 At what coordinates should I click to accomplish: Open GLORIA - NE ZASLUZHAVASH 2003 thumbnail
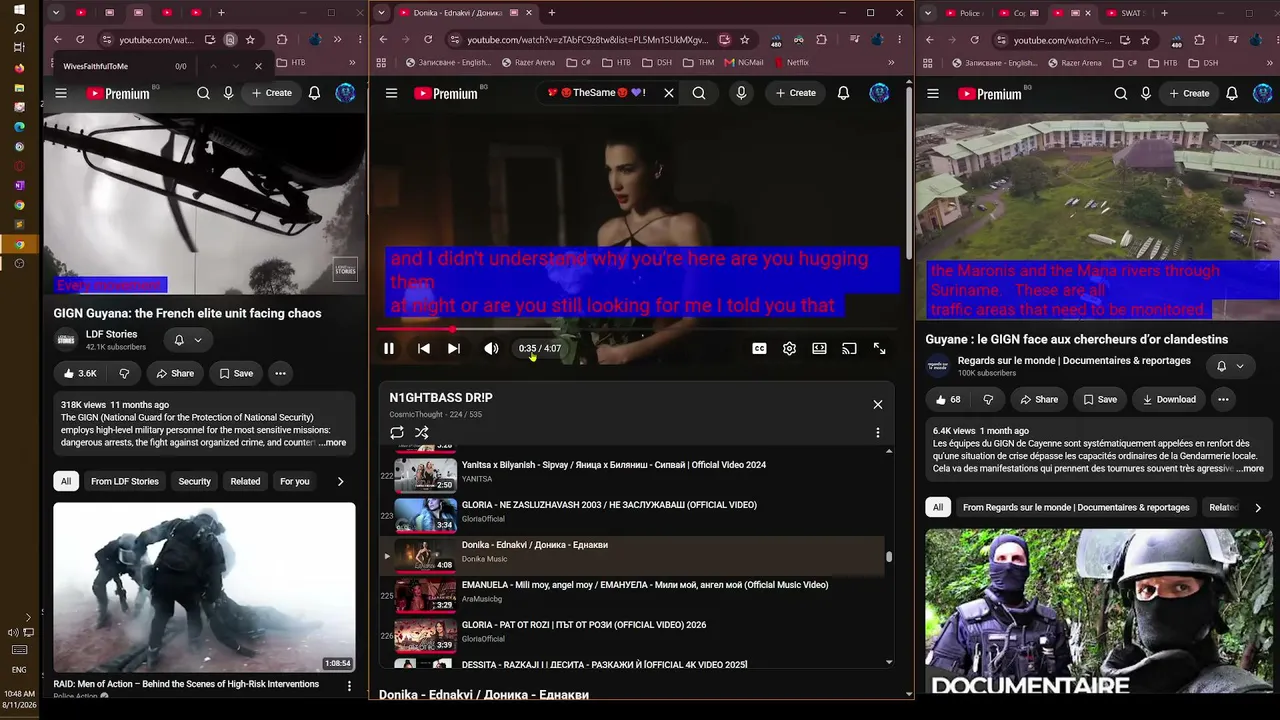[x=425, y=514]
